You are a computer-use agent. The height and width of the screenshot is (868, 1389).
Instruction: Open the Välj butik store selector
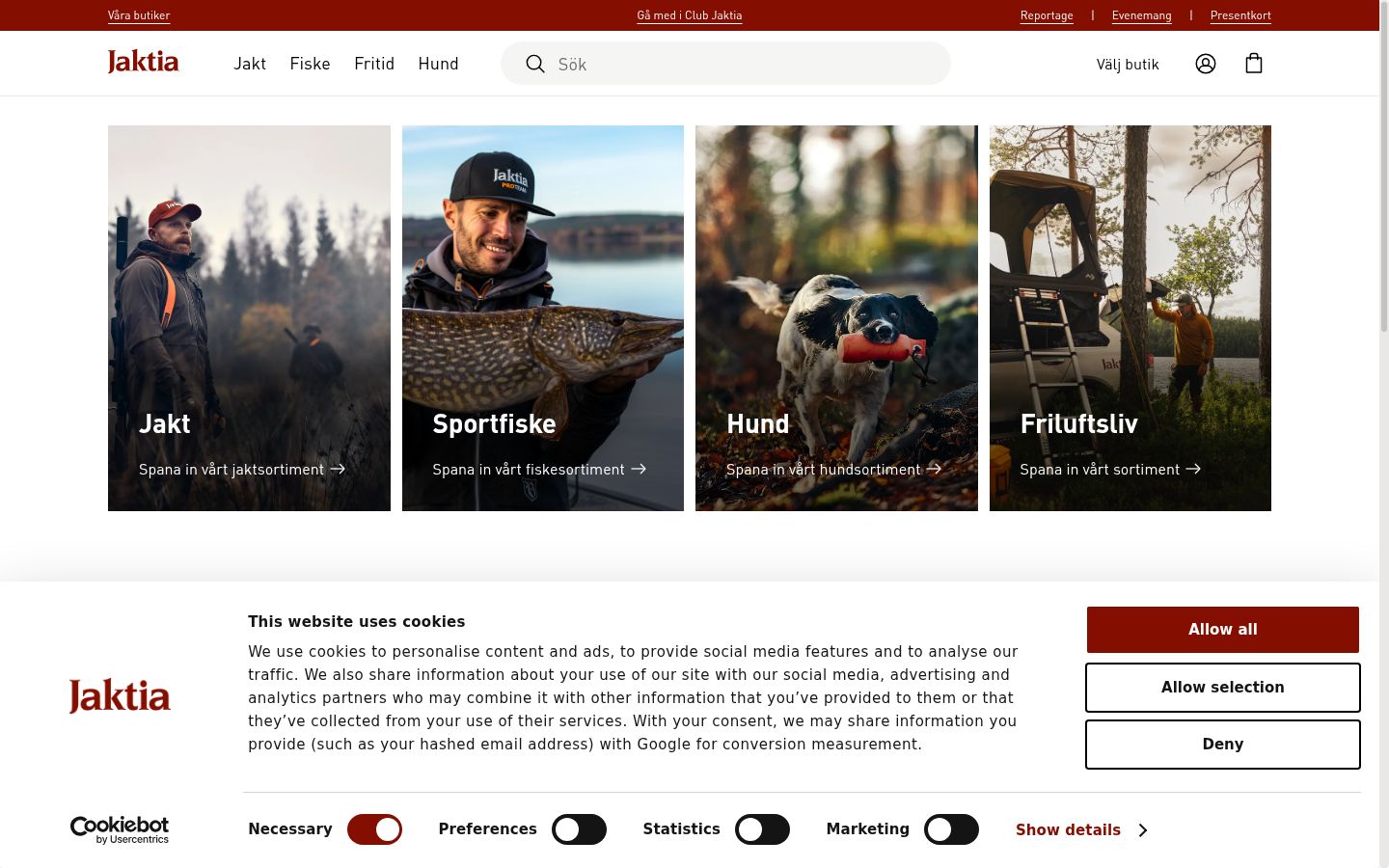(x=1128, y=65)
